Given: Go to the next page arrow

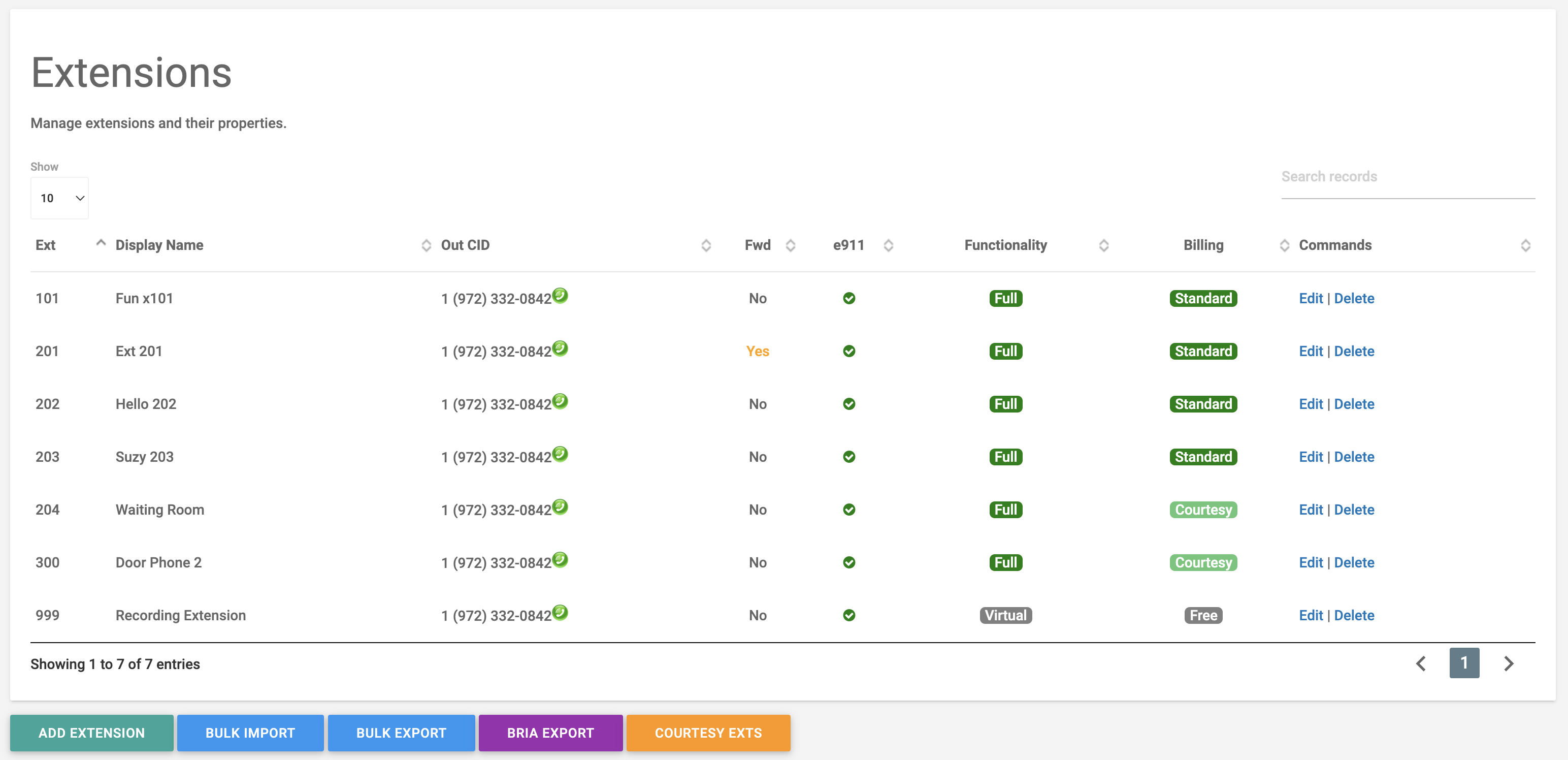Looking at the screenshot, I should pyautogui.click(x=1509, y=664).
